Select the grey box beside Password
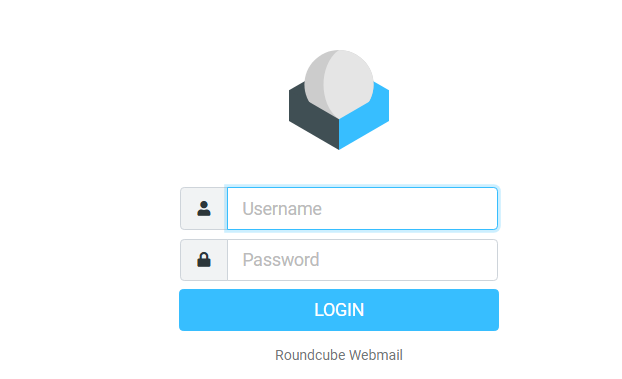Screen dimensions: 622x379 (x=204, y=260)
